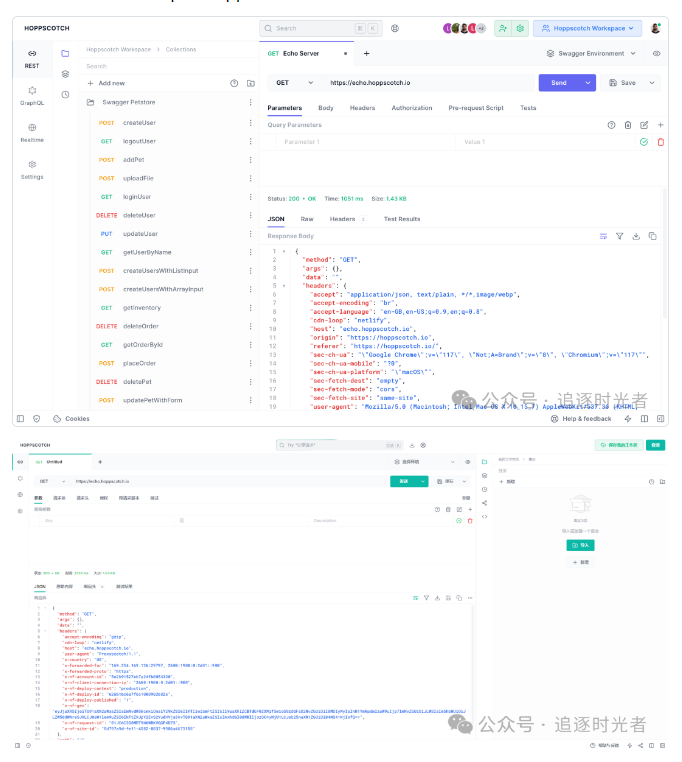
Task: Collapse JSON fold arrow at line 1
Action: point(284,251)
